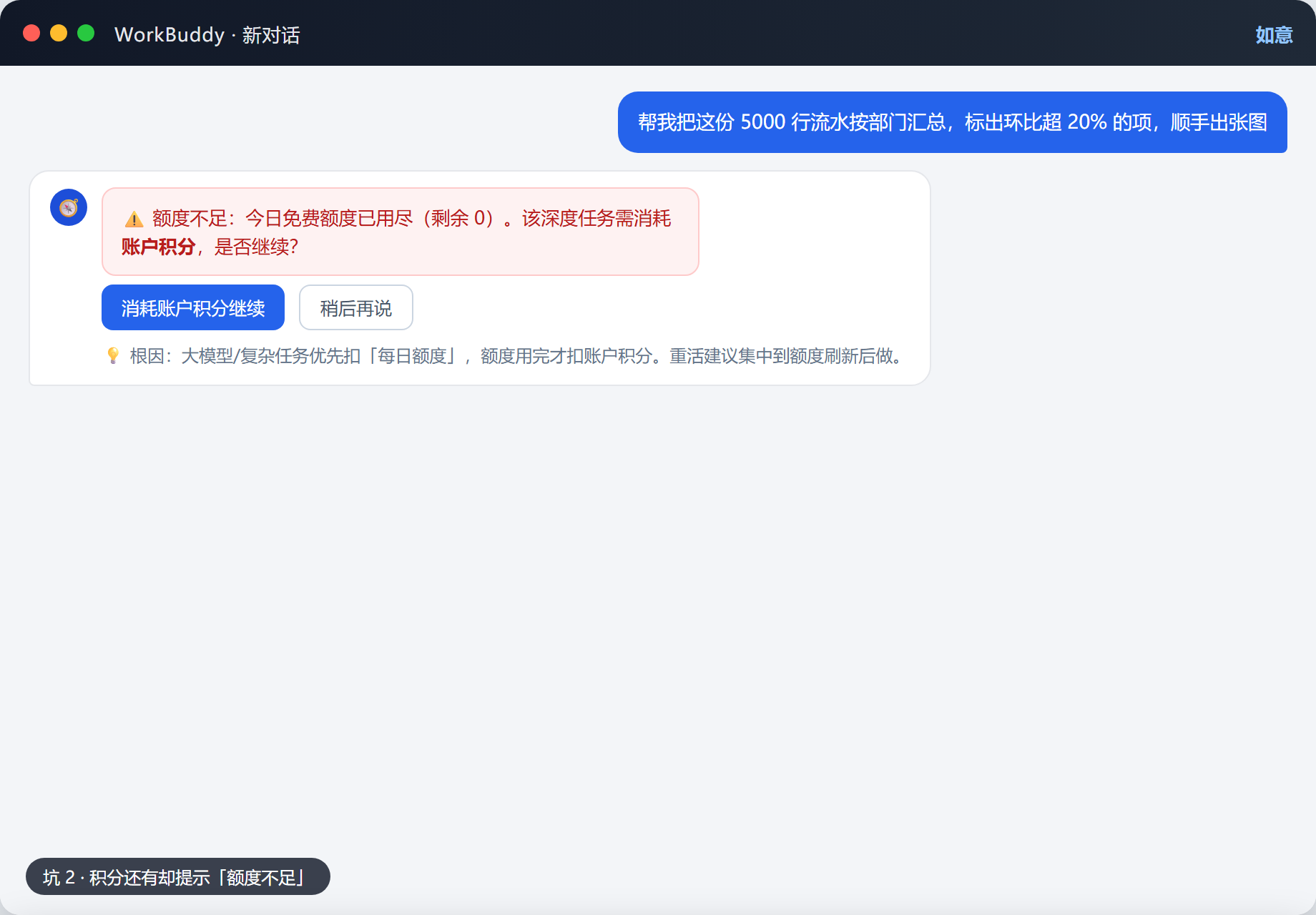Click the user message bubble about 5000 行流水
1316x915 pixels.
pyautogui.click(x=953, y=122)
